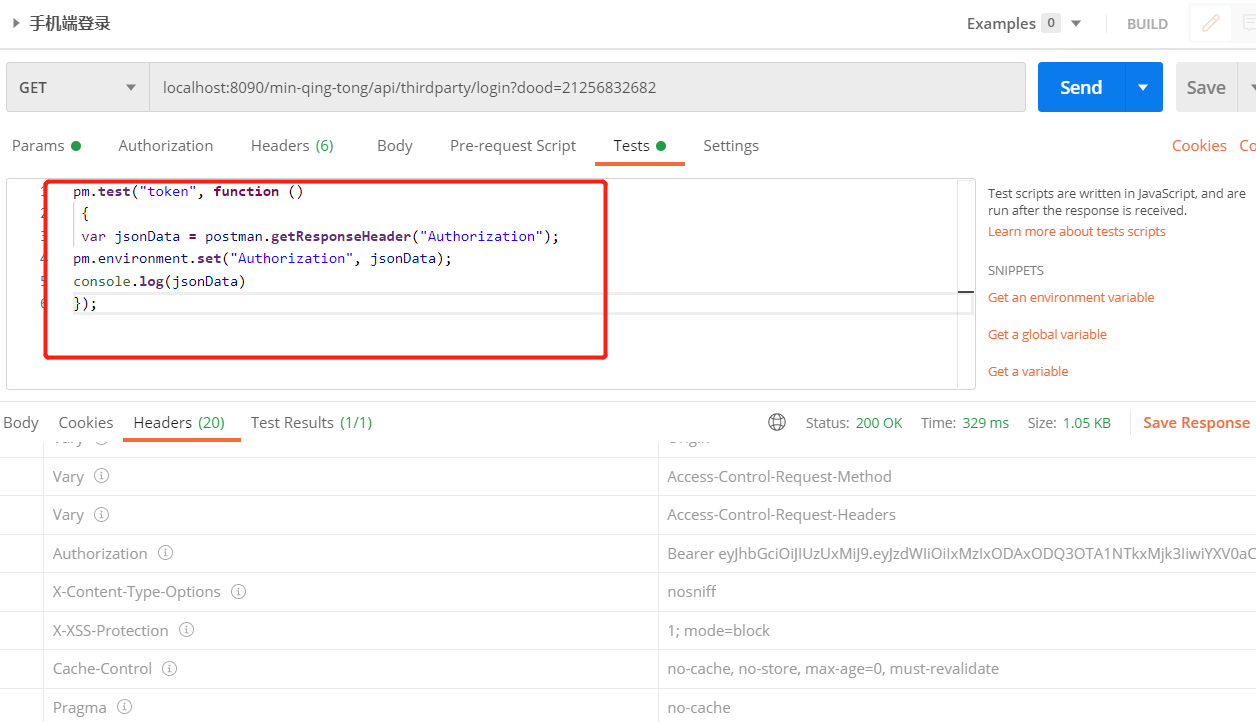The image size is (1256, 722).
Task: View info icon beside the Authorization header
Action: [166, 552]
